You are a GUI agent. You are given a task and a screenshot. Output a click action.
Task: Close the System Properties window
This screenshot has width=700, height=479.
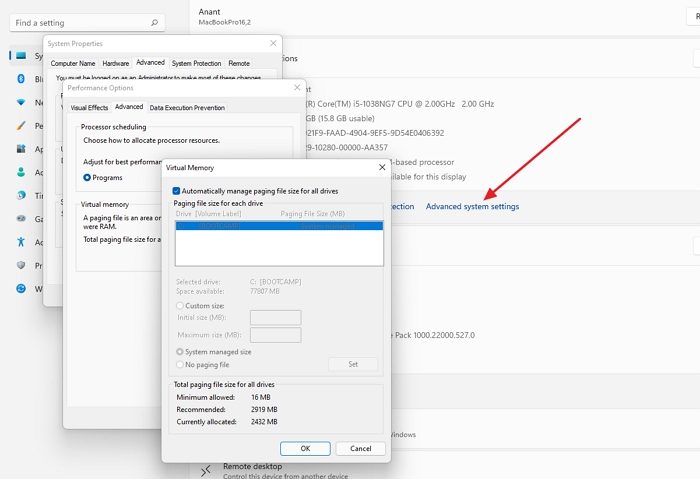coord(273,43)
